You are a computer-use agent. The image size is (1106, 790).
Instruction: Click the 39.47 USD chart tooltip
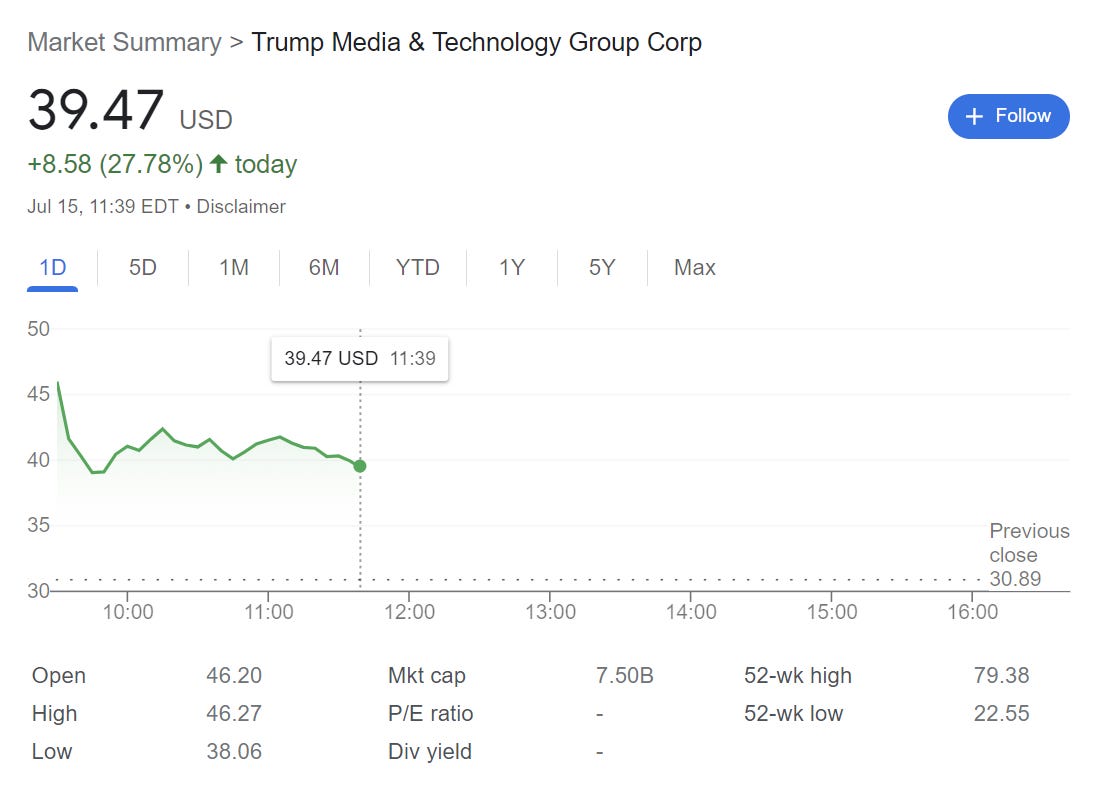click(360, 359)
